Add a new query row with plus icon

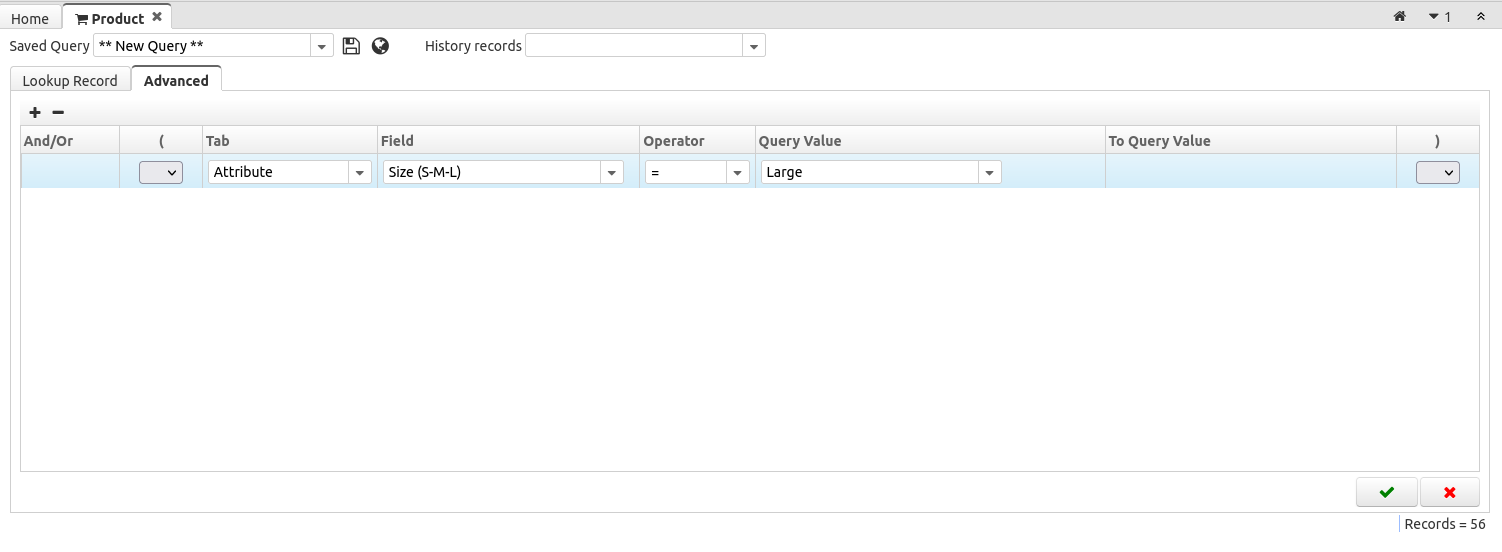coord(35,113)
